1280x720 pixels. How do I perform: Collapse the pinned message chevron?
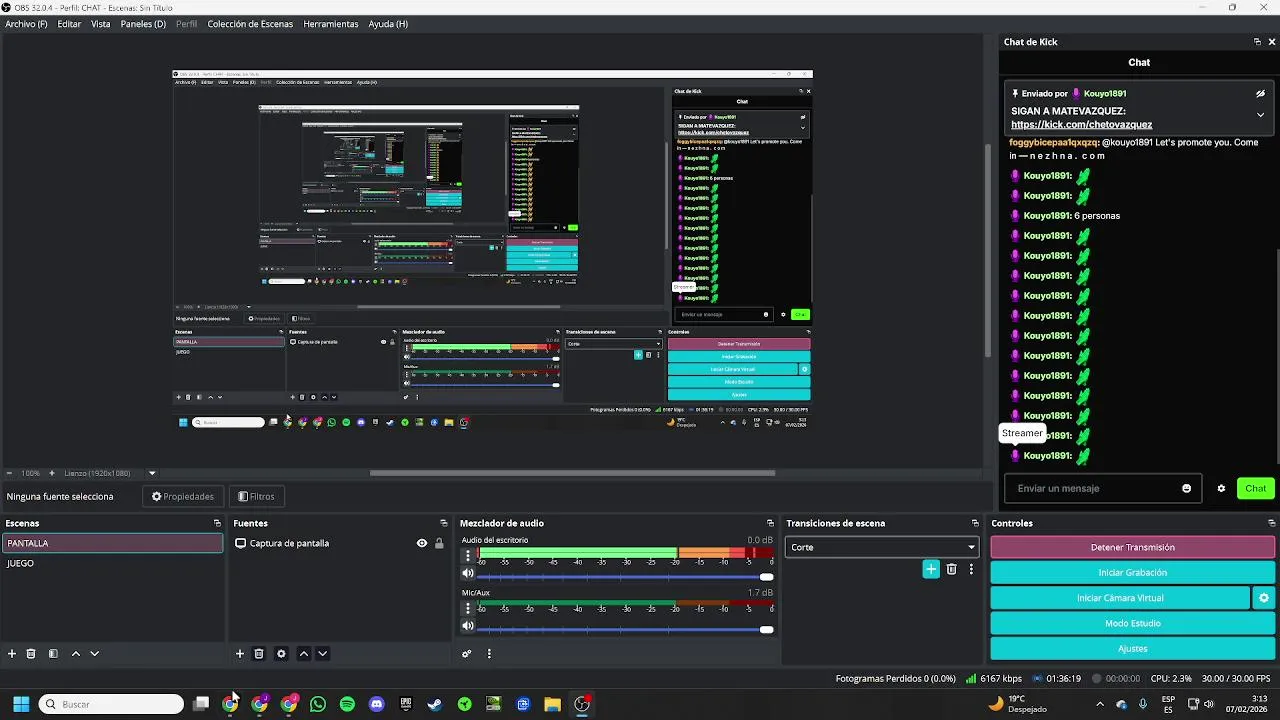[1261, 115]
